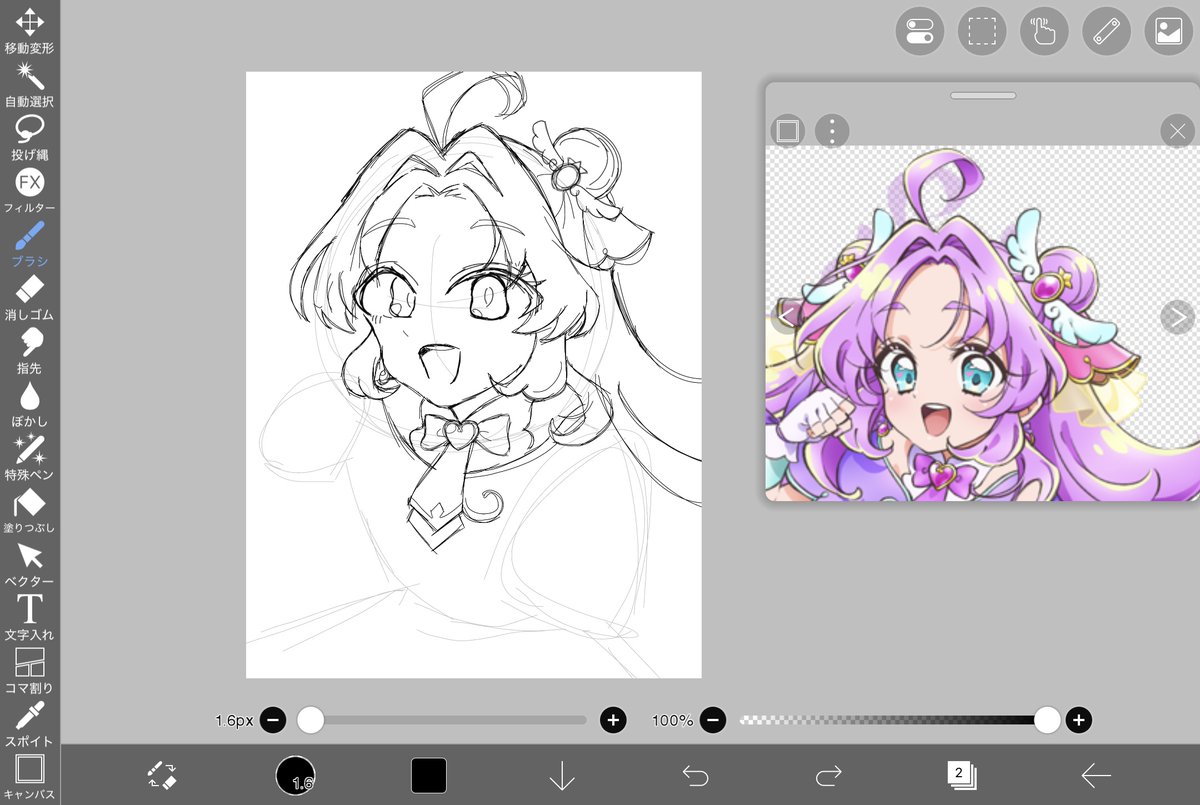Image resolution: width=1200 pixels, height=805 pixels.
Task: Select the Blur (ぼかし) tool
Action: click(x=30, y=404)
